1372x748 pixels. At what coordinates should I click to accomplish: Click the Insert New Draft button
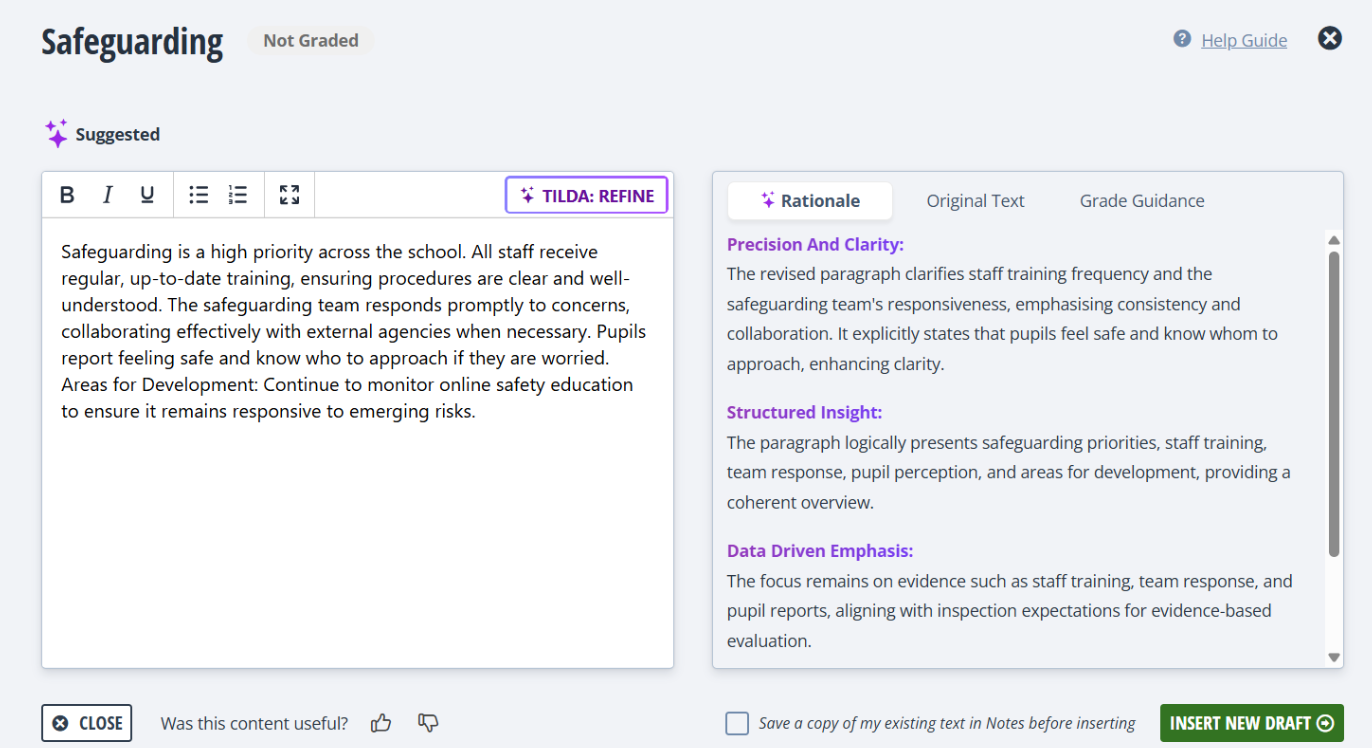point(1251,723)
